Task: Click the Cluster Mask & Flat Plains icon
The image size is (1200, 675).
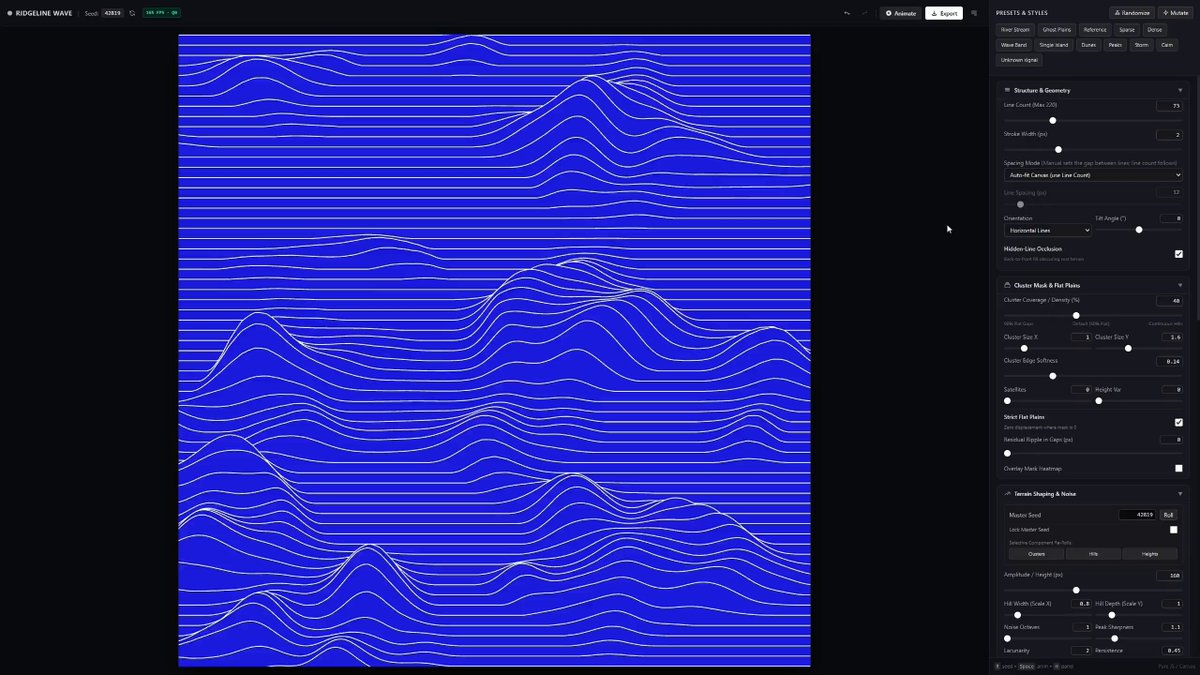Action: (1007, 285)
